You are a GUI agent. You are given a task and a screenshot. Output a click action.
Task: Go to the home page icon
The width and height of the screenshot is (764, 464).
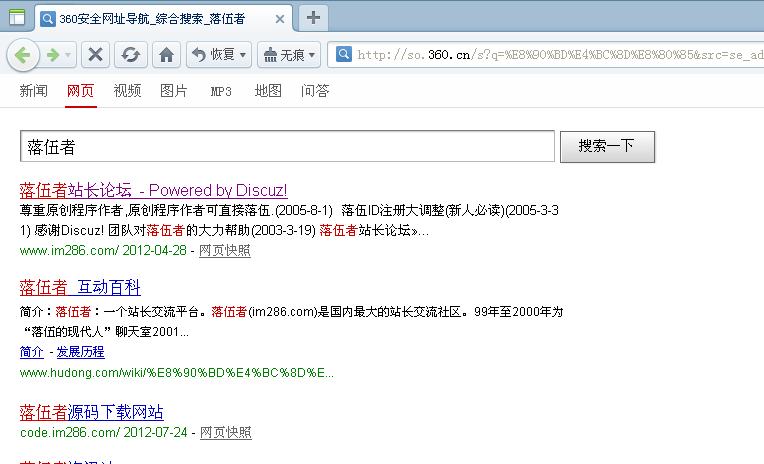(166, 55)
